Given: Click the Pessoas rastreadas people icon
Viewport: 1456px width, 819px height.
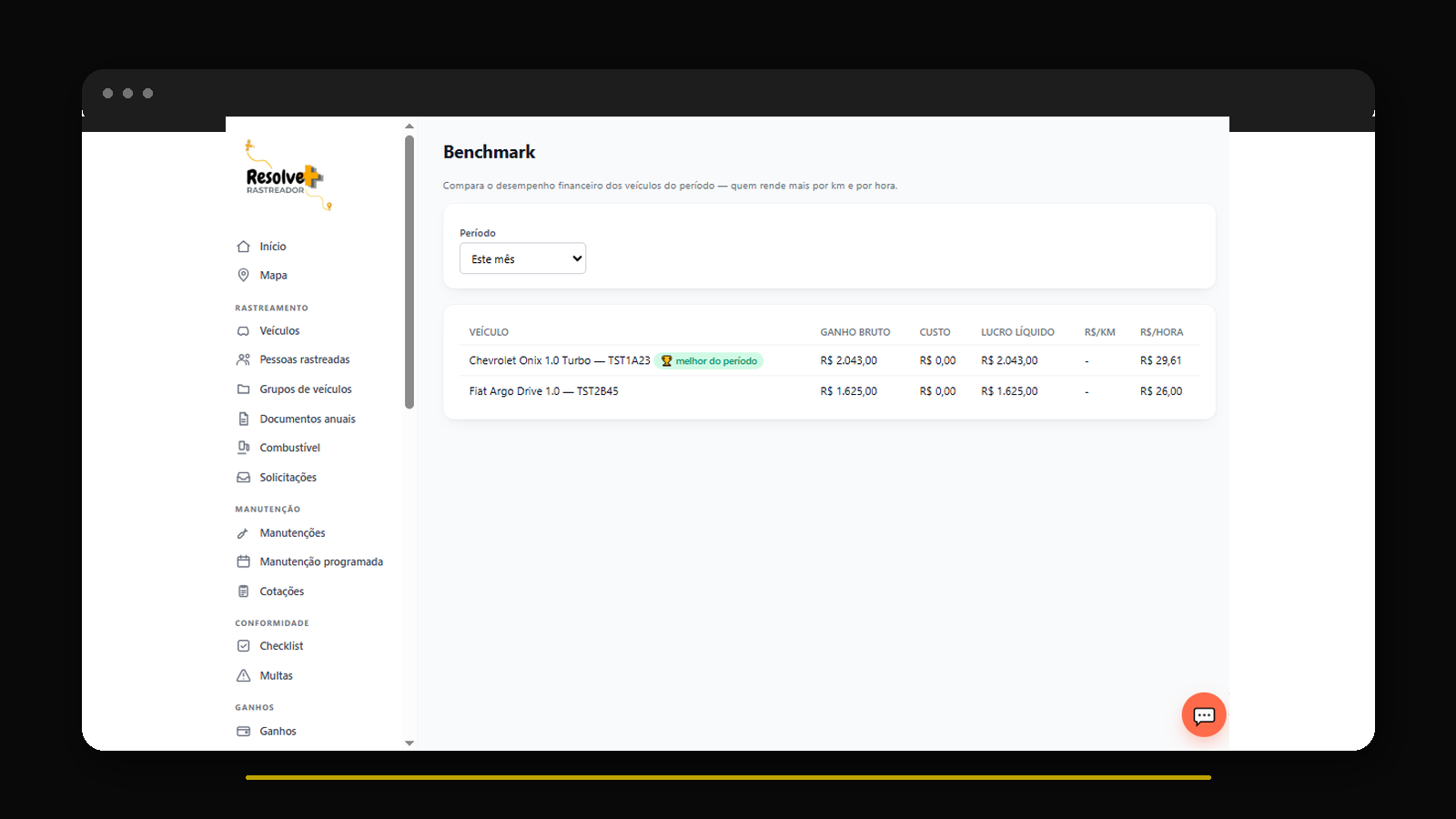Looking at the screenshot, I should 243,359.
